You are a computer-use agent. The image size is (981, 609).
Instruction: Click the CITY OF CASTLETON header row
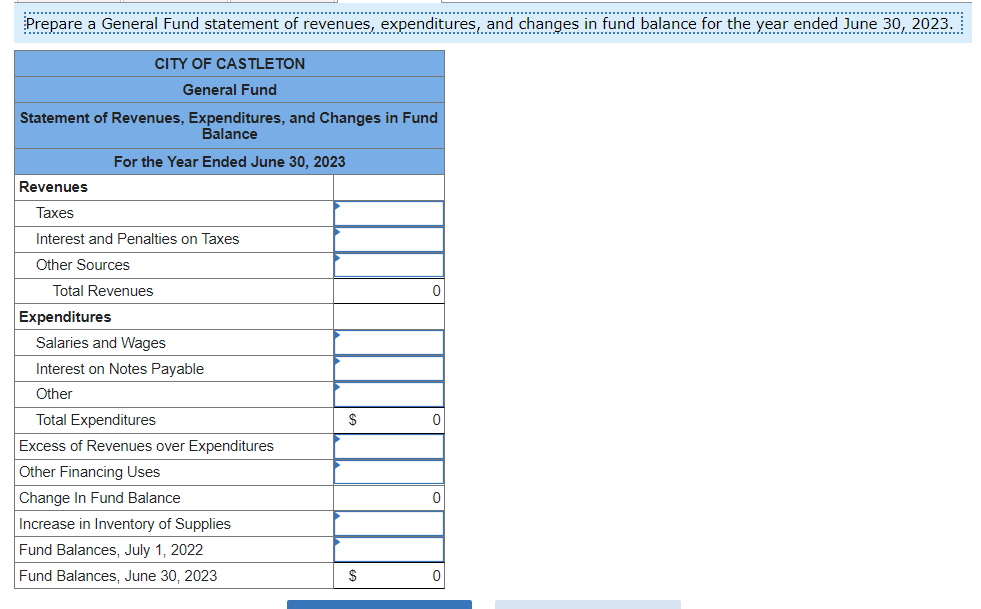point(229,63)
